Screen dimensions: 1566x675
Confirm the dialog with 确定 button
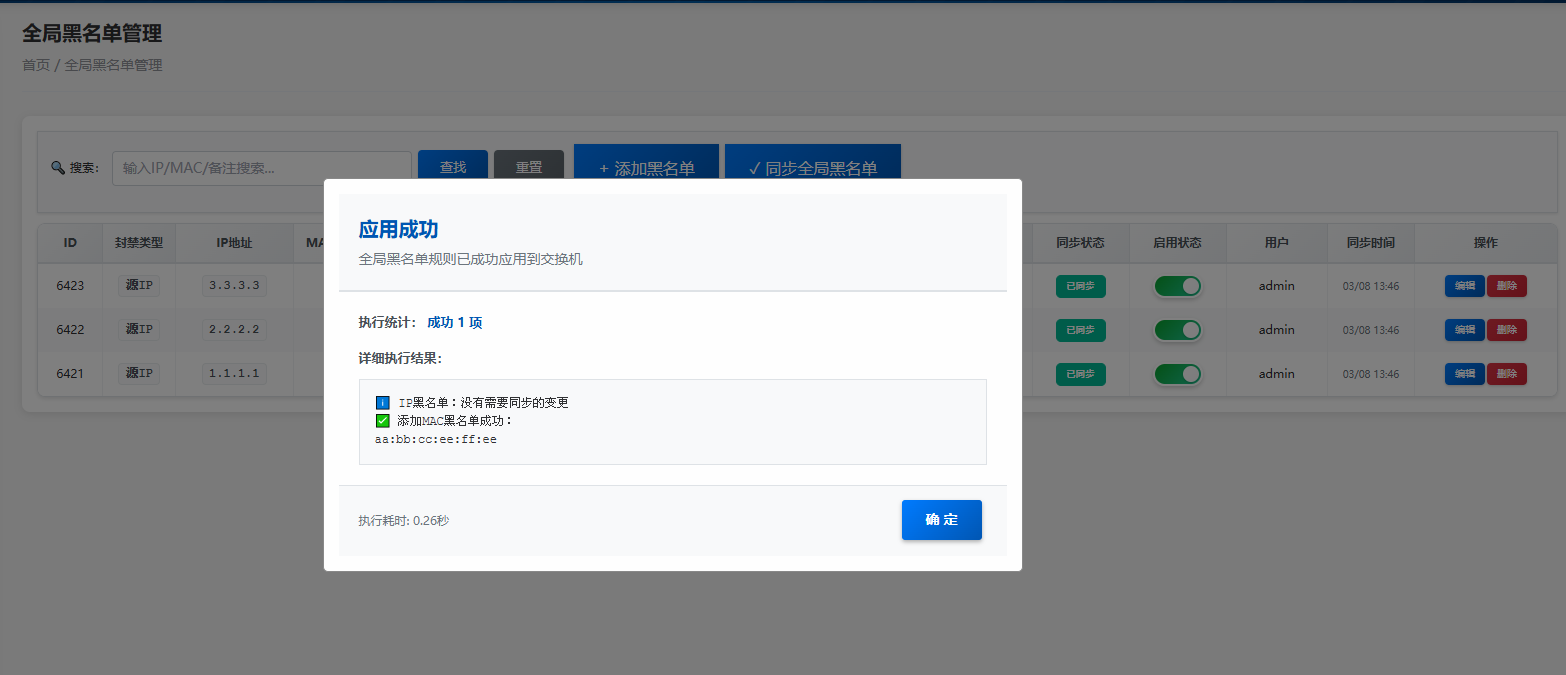941,520
